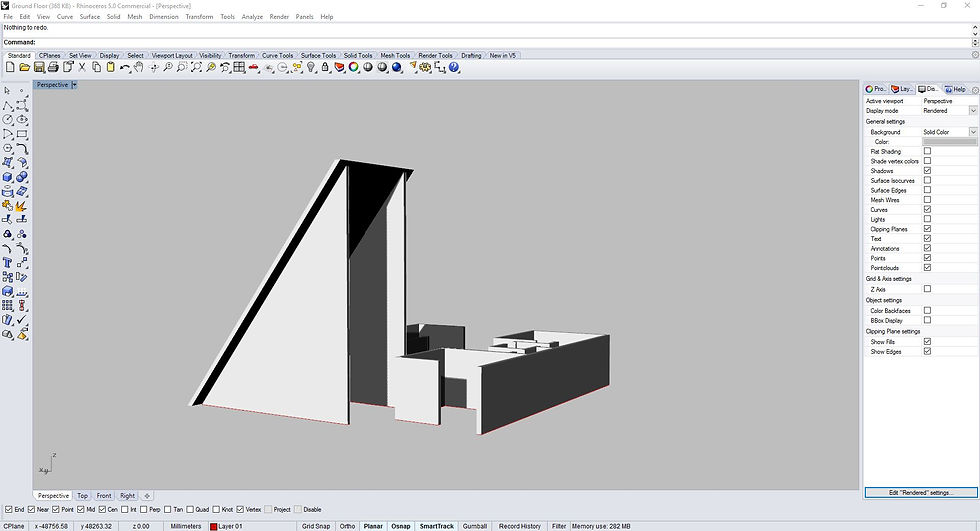
Task: Toggle the End osnap checkbox
Action: pos(9,509)
